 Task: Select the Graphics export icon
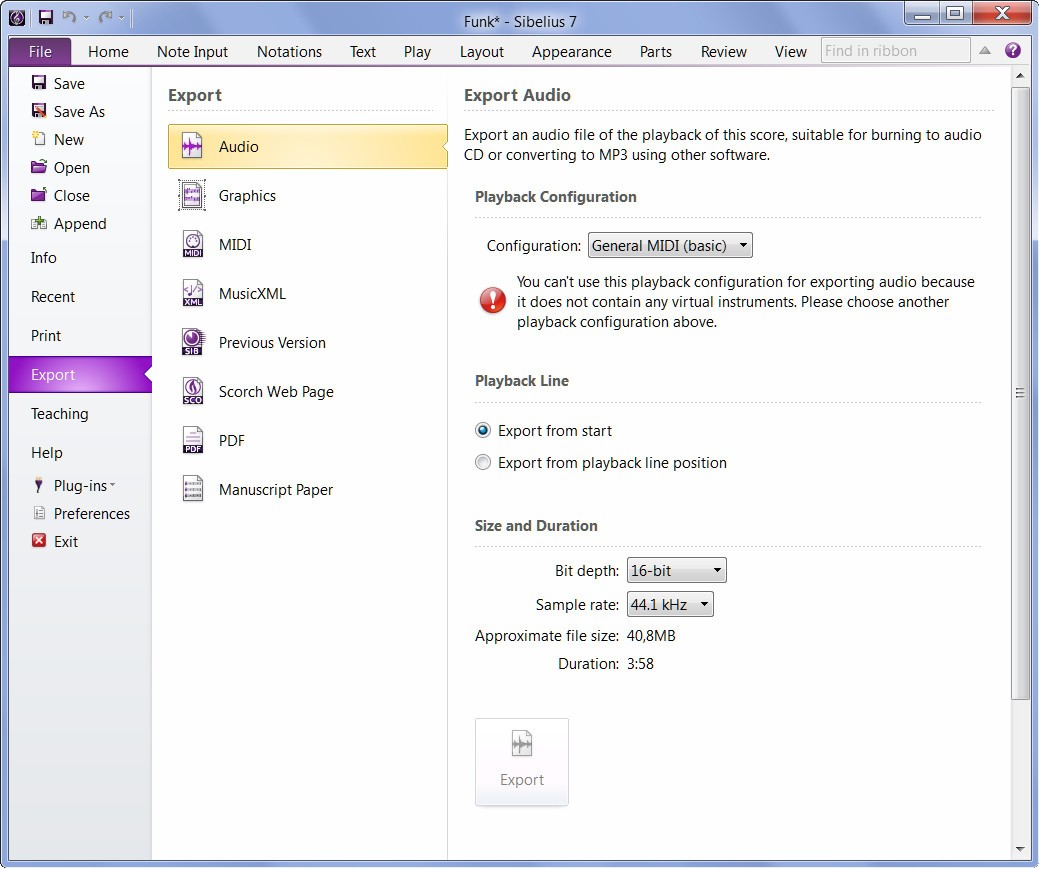pos(192,195)
